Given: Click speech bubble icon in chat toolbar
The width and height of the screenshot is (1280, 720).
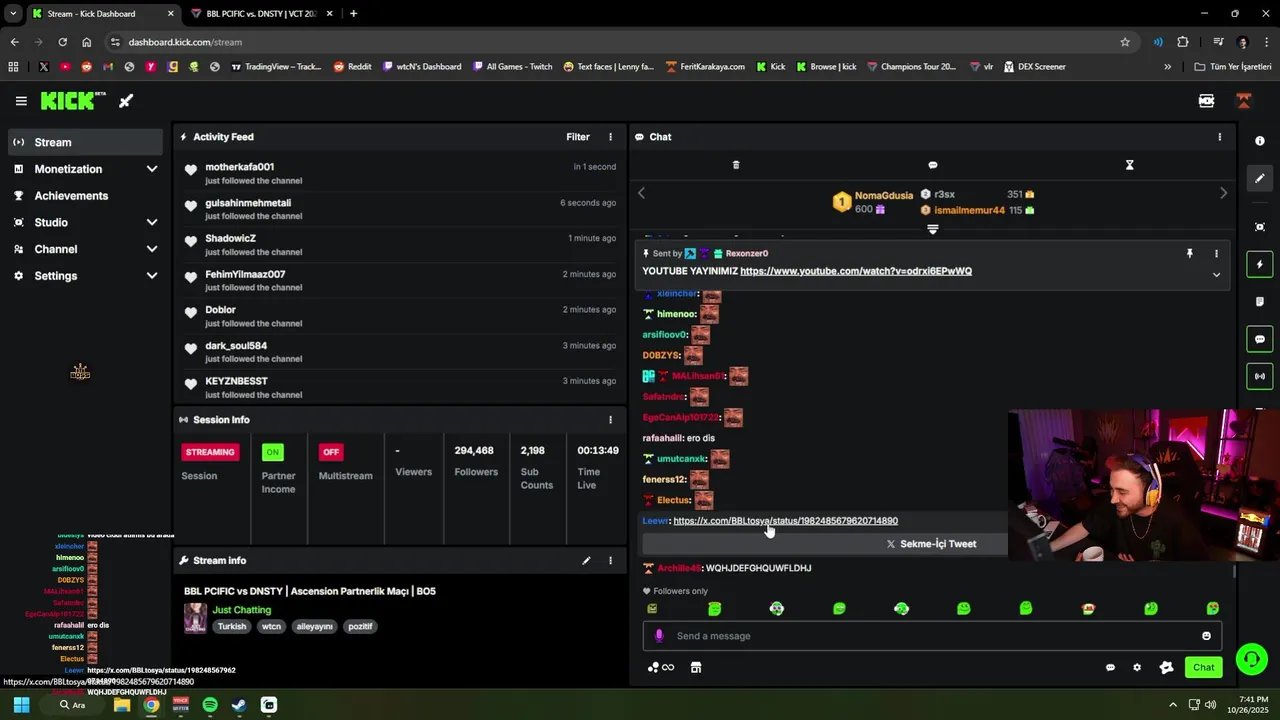Looking at the screenshot, I should pos(933,165).
